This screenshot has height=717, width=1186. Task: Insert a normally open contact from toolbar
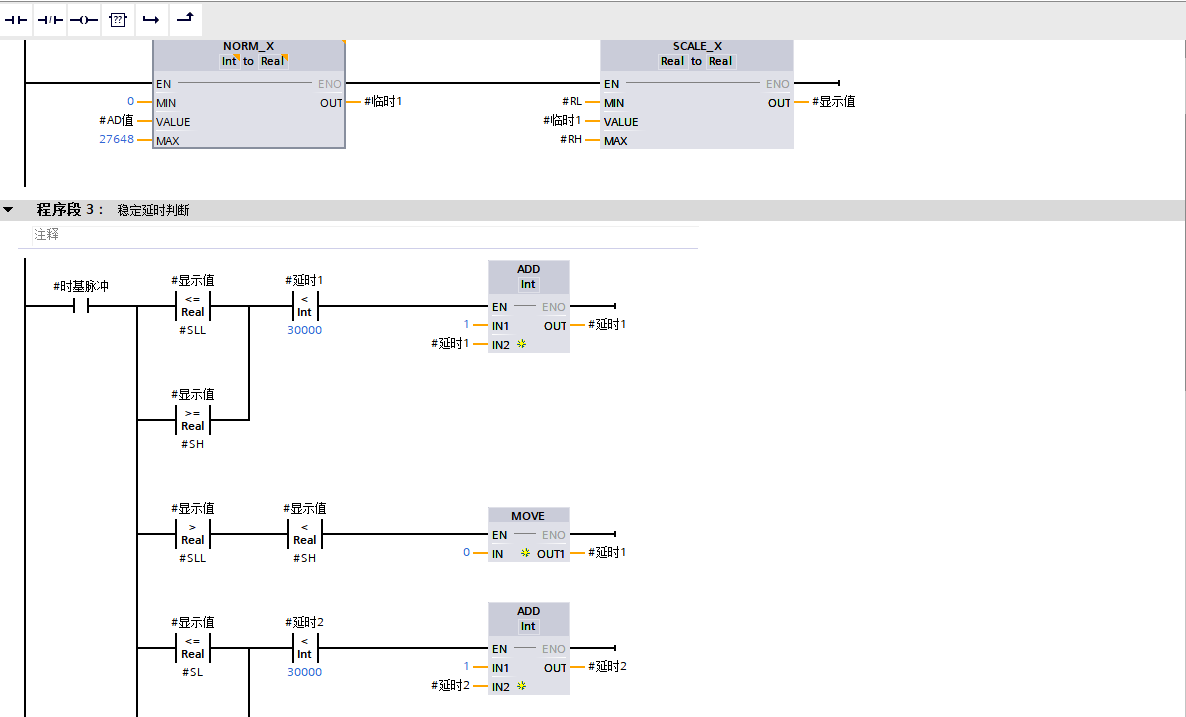tap(17, 20)
